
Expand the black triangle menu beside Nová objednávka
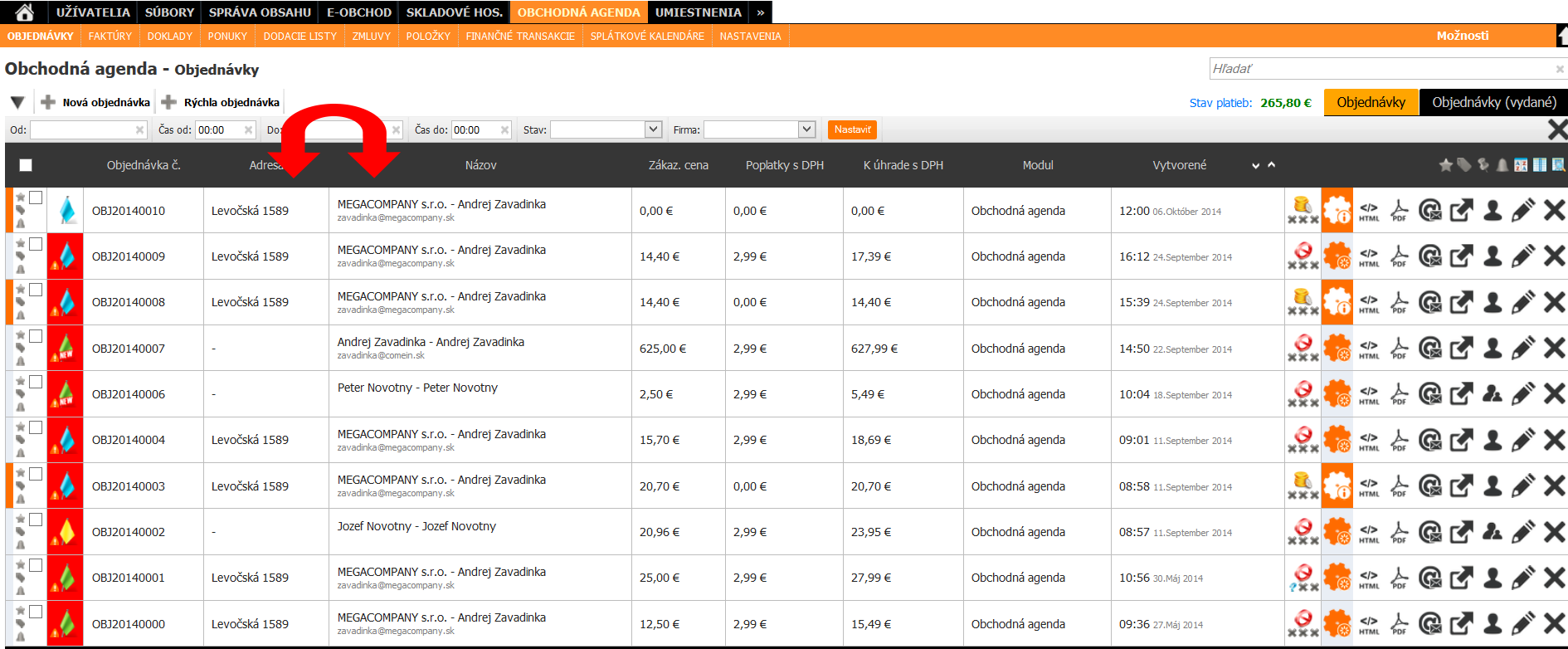click(17, 103)
